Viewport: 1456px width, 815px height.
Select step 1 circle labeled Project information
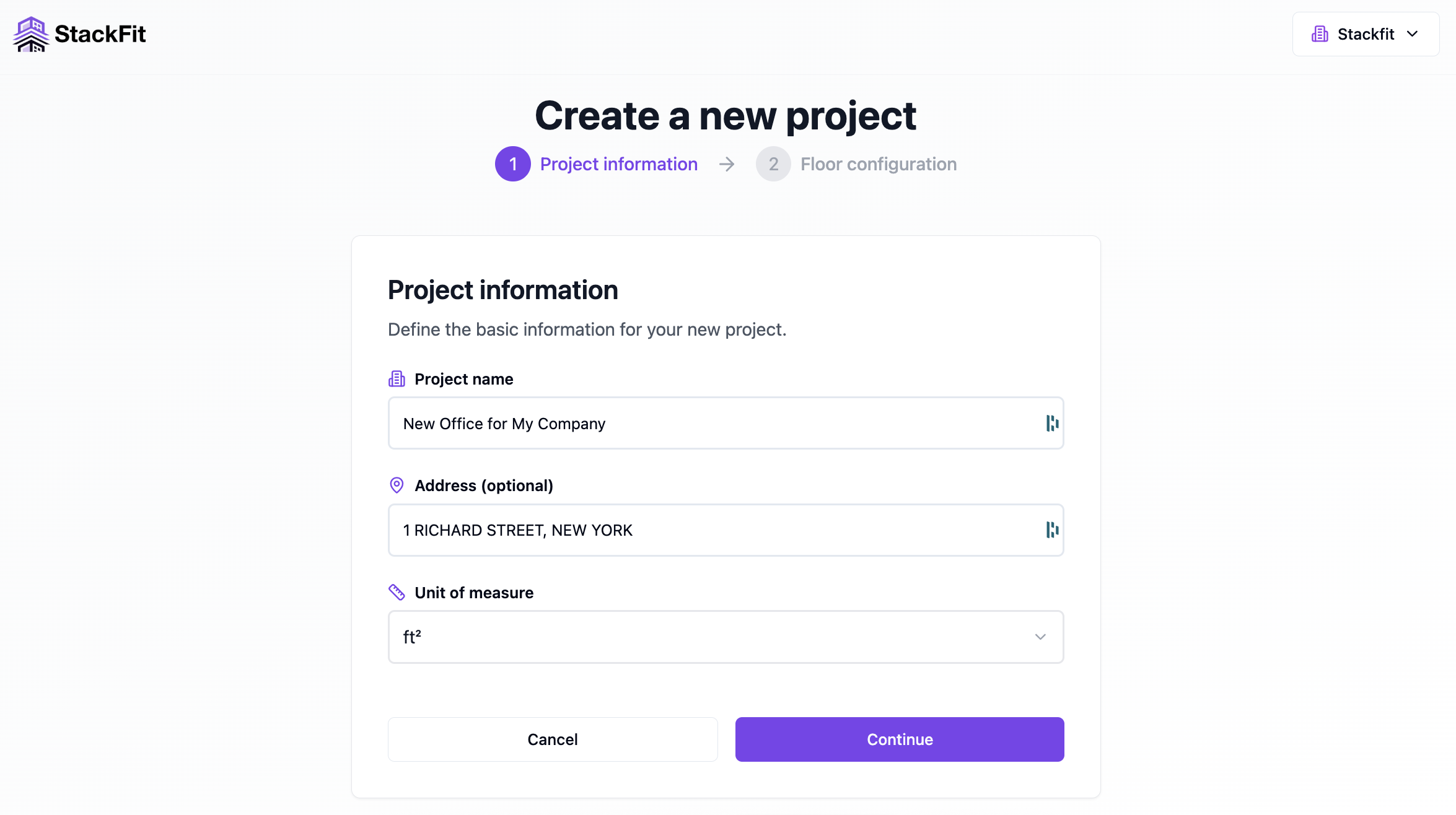click(512, 163)
